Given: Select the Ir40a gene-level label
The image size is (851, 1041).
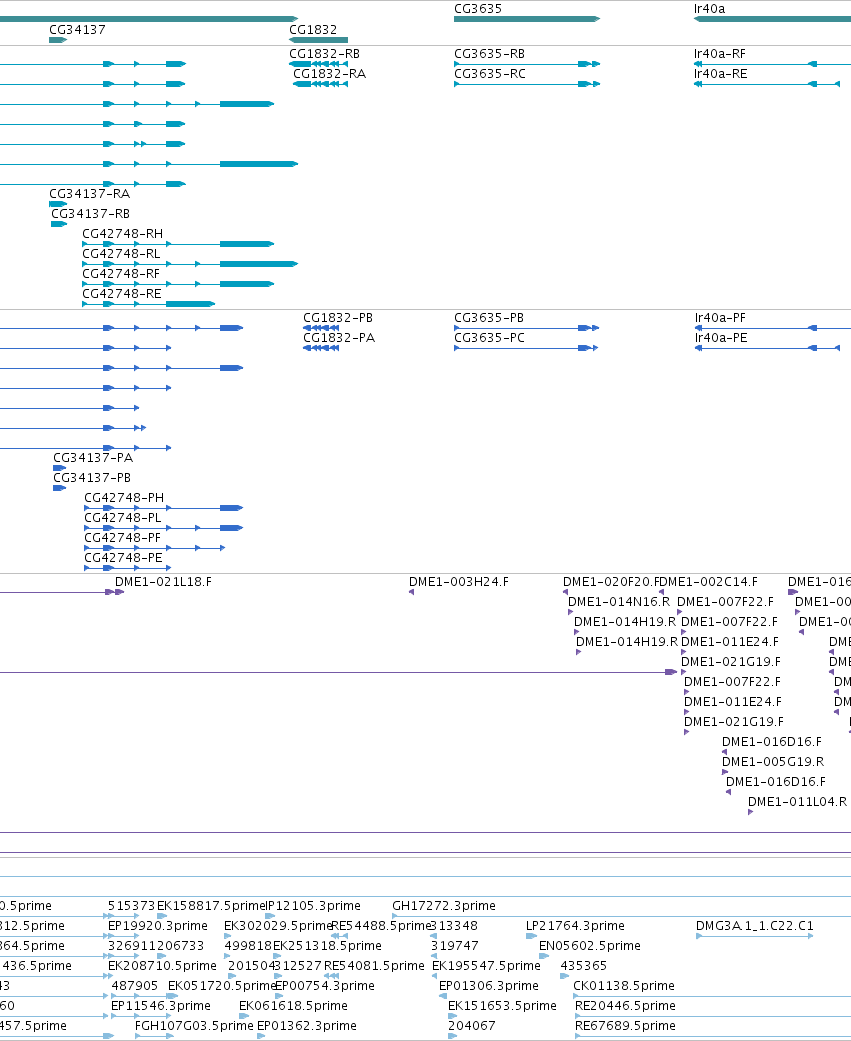Looking at the screenshot, I should pyautogui.click(x=710, y=9).
